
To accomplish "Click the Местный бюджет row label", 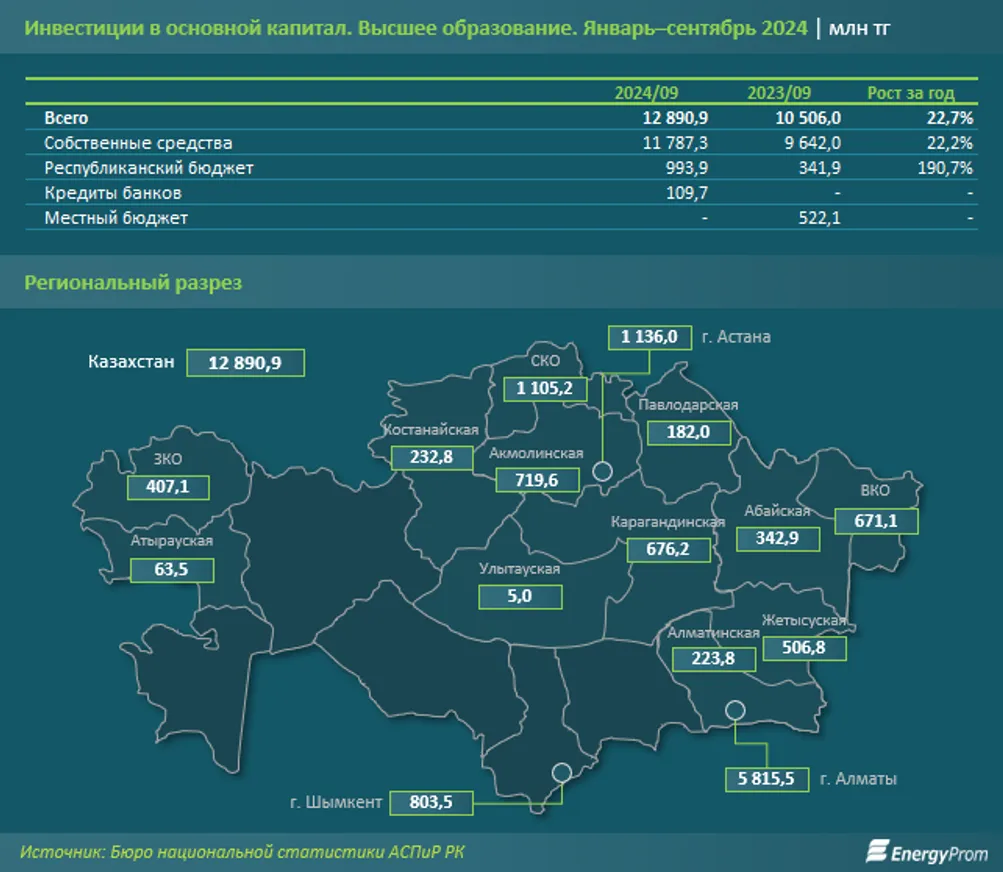I will coord(116,217).
